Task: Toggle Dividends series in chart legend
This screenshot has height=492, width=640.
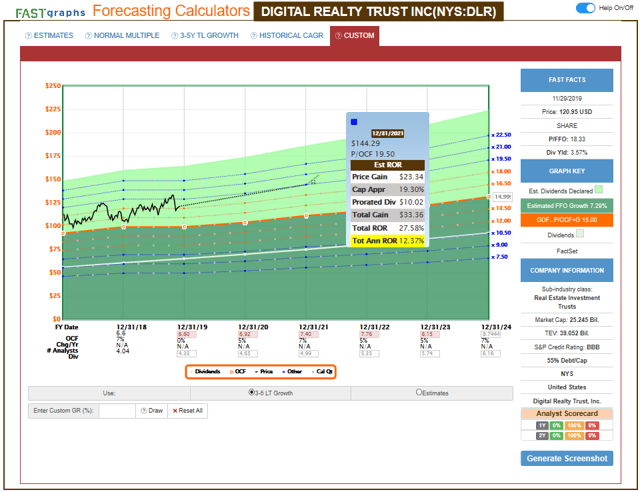Action: coord(205,372)
